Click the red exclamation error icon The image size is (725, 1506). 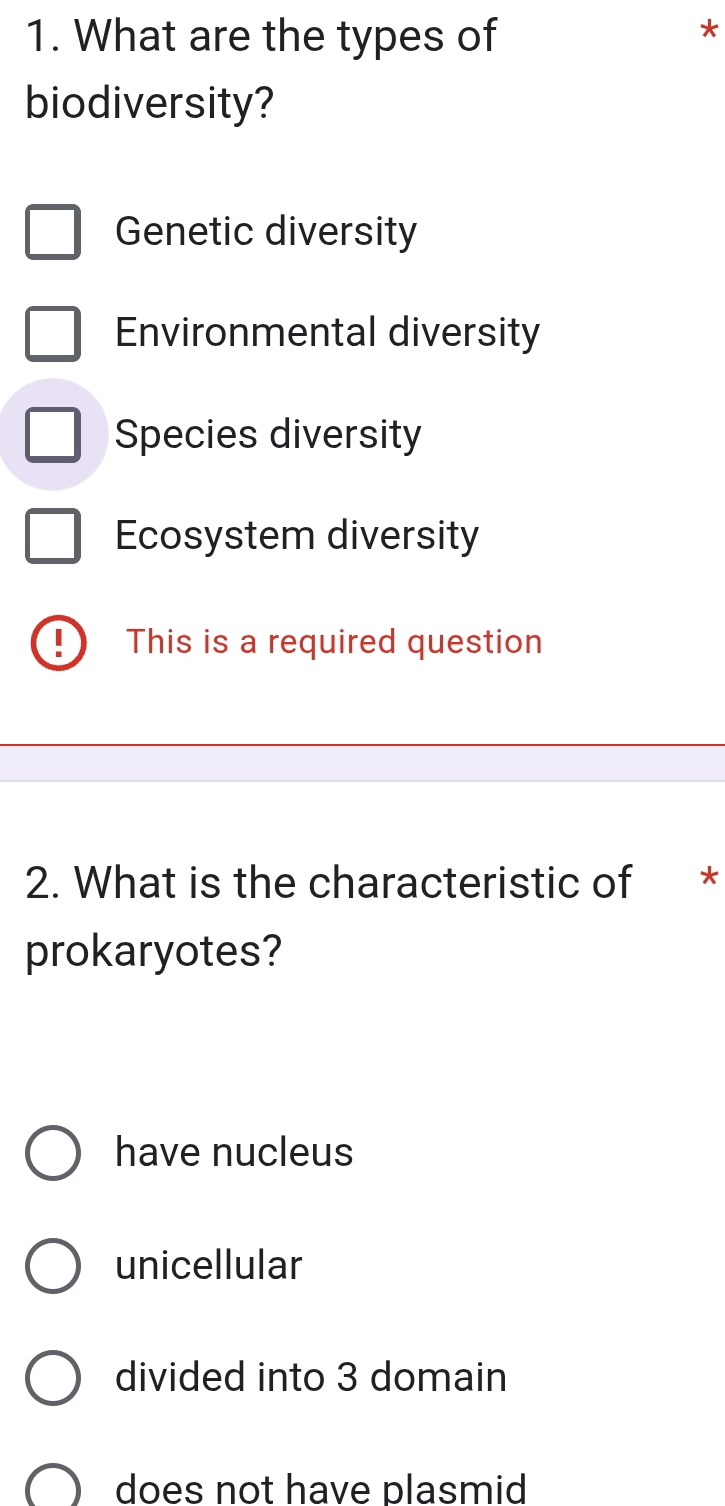click(x=58, y=642)
